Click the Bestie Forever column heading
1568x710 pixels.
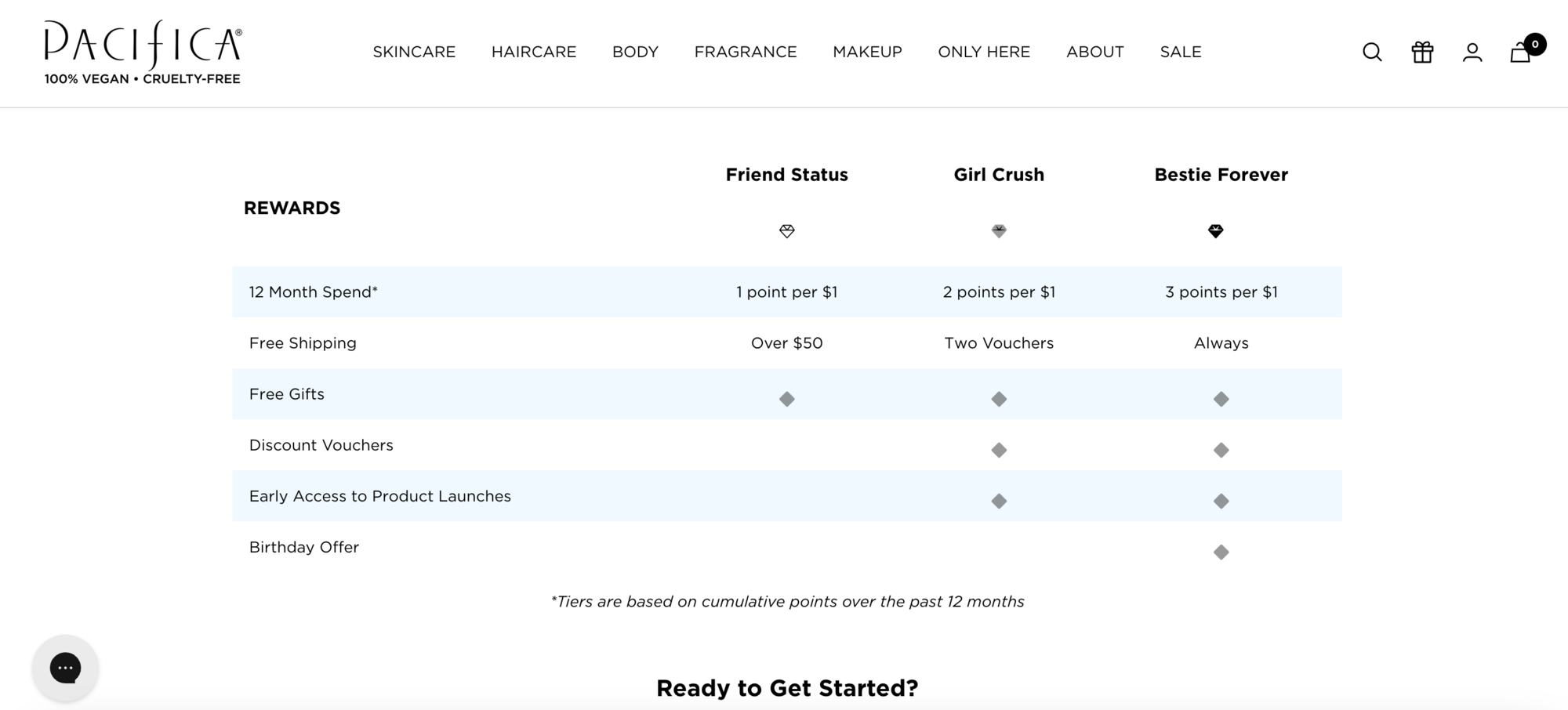click(1221, 175)
